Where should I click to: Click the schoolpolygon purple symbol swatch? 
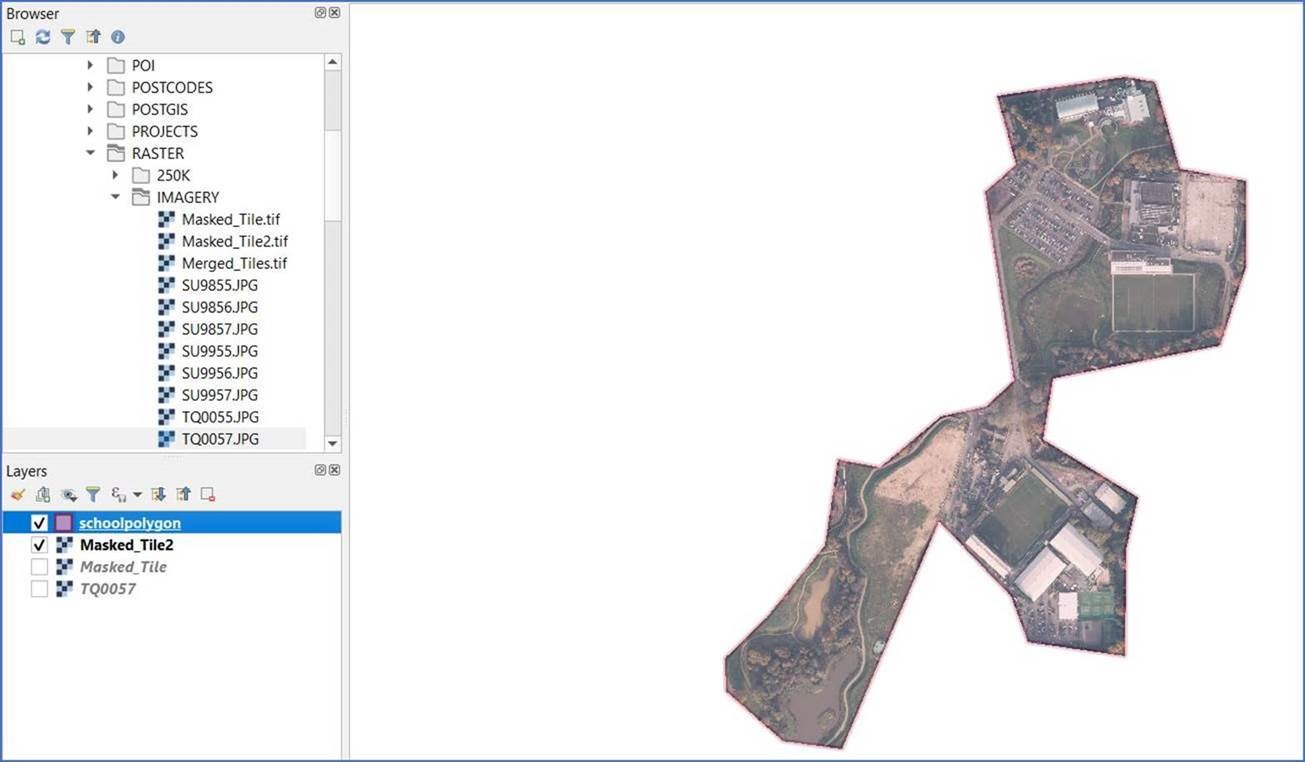[x=63, y=523]
